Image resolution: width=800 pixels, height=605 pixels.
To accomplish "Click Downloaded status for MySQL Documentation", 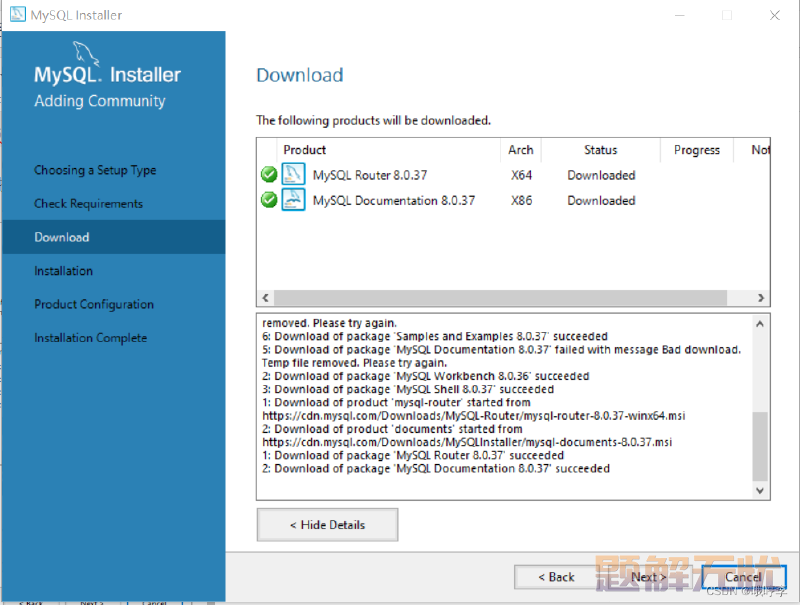I will (601, 200).
